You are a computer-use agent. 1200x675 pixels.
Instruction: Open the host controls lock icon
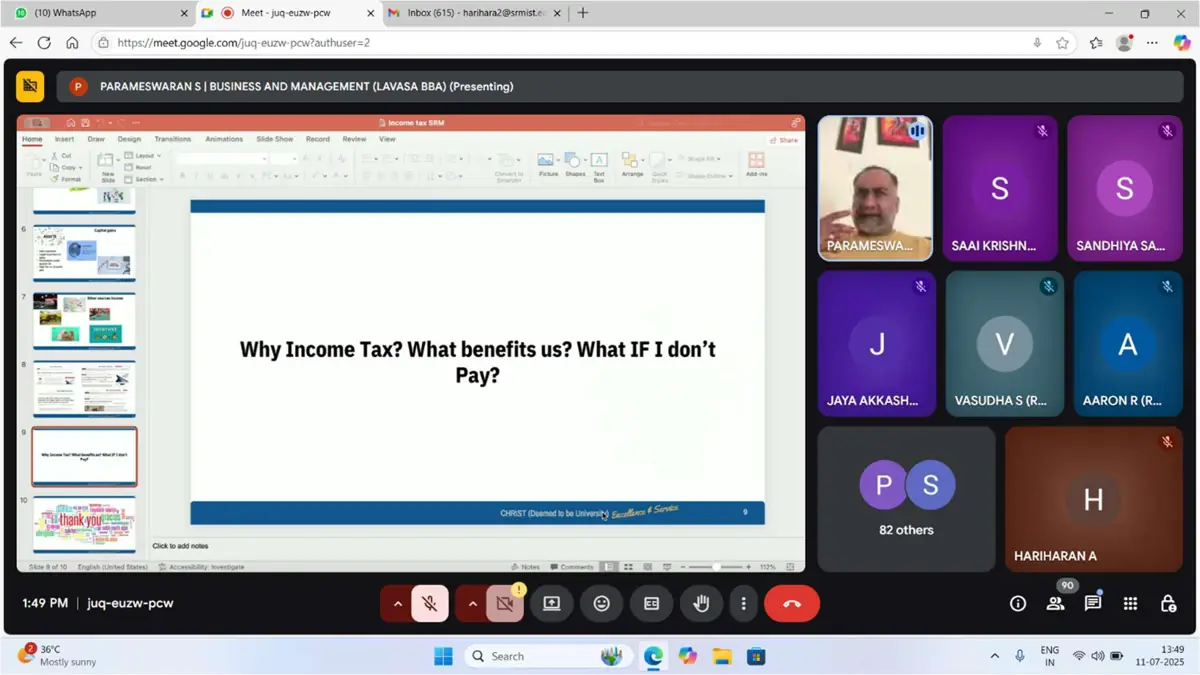point(1168,603)
